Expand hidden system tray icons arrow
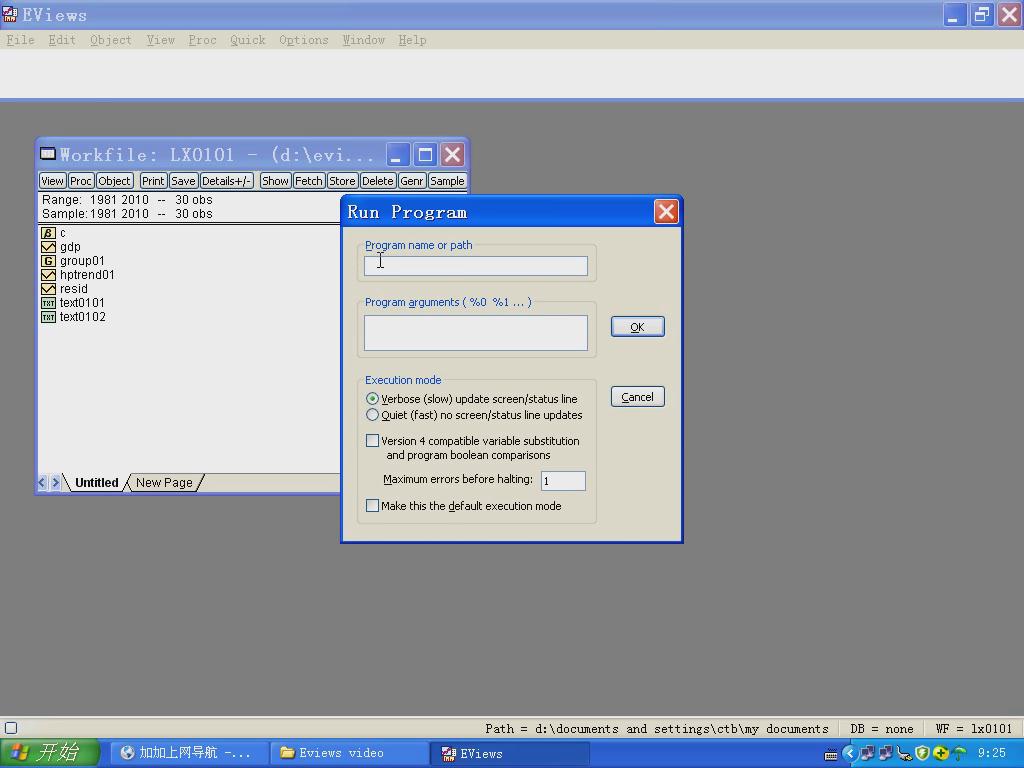Screen dimensions: 1024x768 (849, 754)
